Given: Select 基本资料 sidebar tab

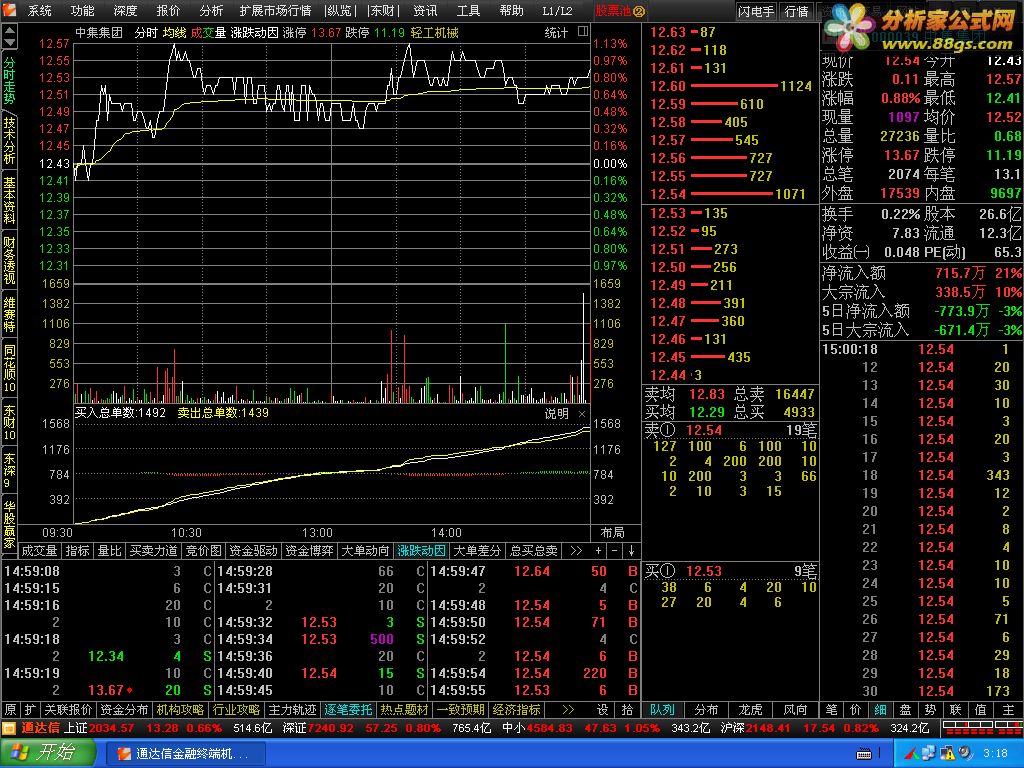Looking at the screenshot, I should pos(9,200).
